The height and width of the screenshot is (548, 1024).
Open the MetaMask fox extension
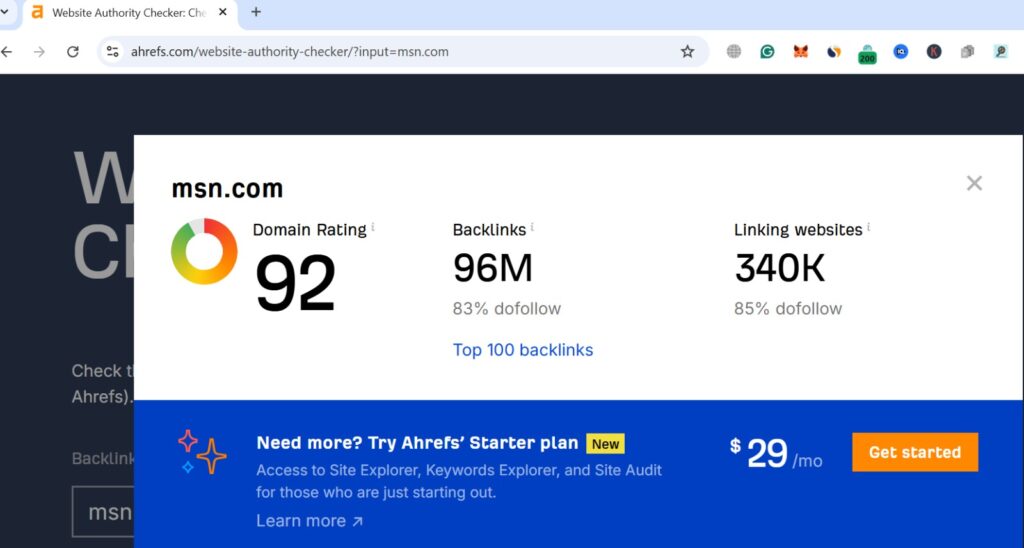[x=801, y=52]
